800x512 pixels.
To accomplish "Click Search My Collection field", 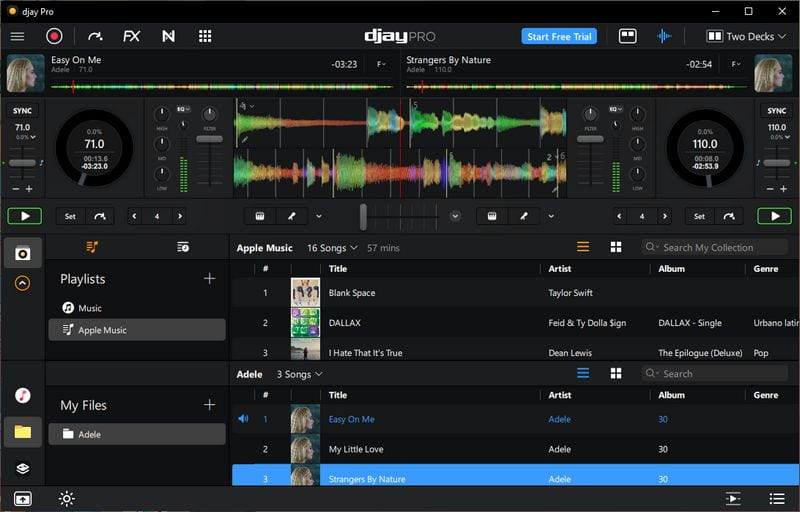I will point(714,247).
